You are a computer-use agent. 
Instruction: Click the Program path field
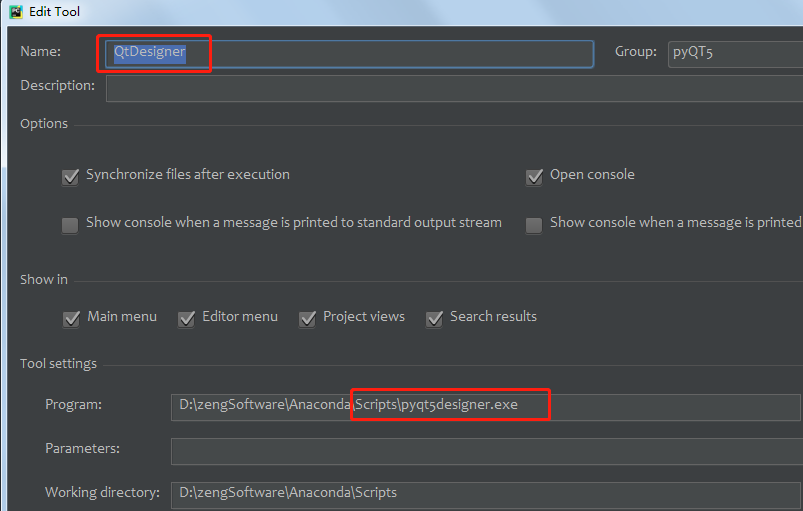(485, 407)
